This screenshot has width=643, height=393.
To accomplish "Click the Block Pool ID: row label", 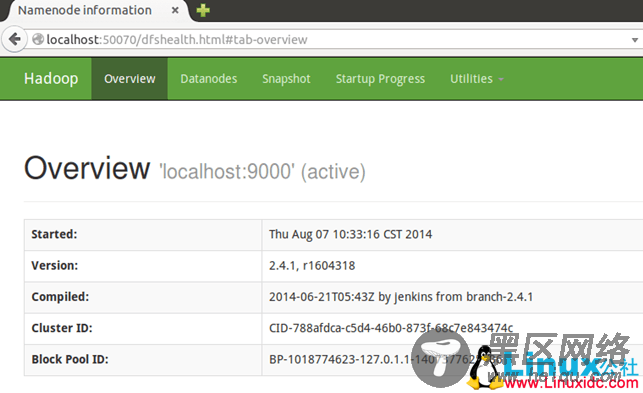I will (70, 359).
